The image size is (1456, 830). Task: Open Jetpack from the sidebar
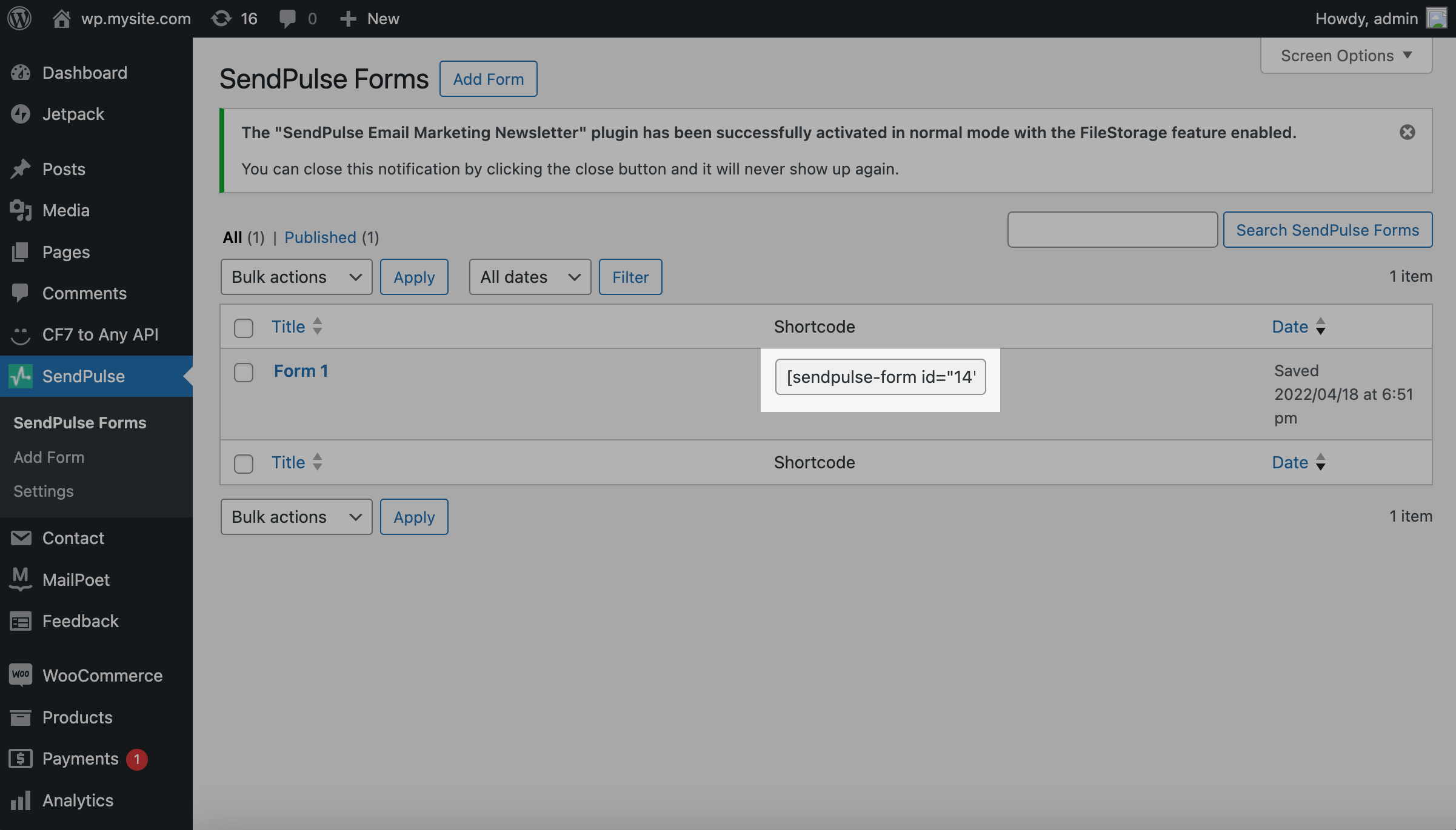coord(73,114)
